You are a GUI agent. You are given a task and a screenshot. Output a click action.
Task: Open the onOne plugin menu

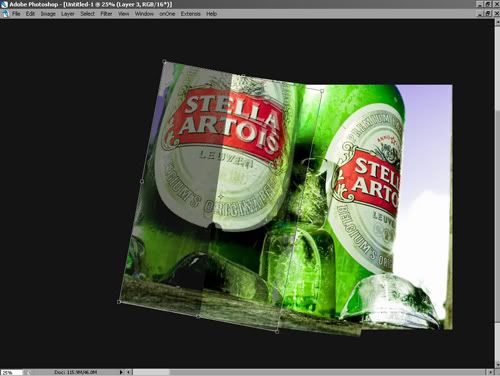pos(167,14)
